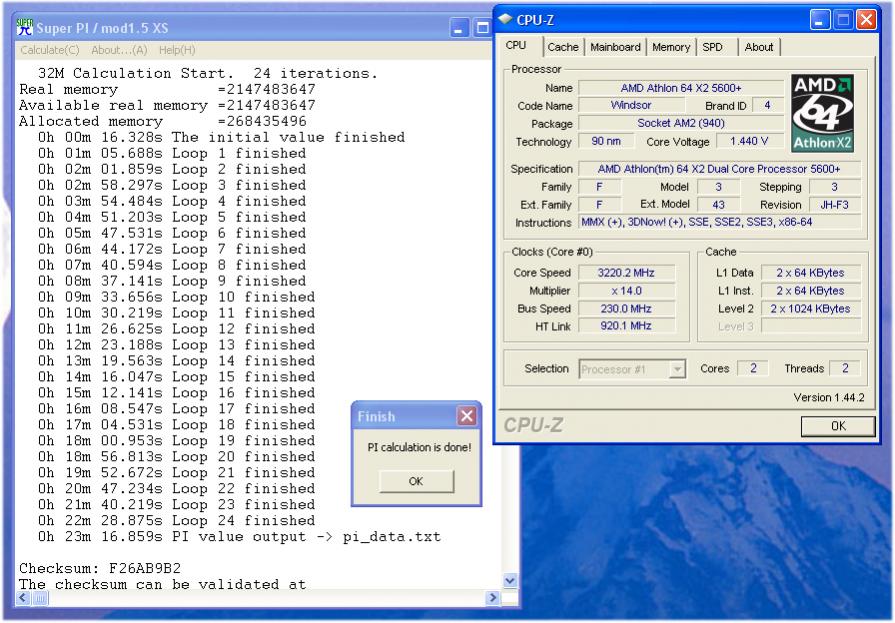The image size is (895, 623).
Task: Click the Level 2 value 2 x 1024 KBytes
Action: pos(810,308)
